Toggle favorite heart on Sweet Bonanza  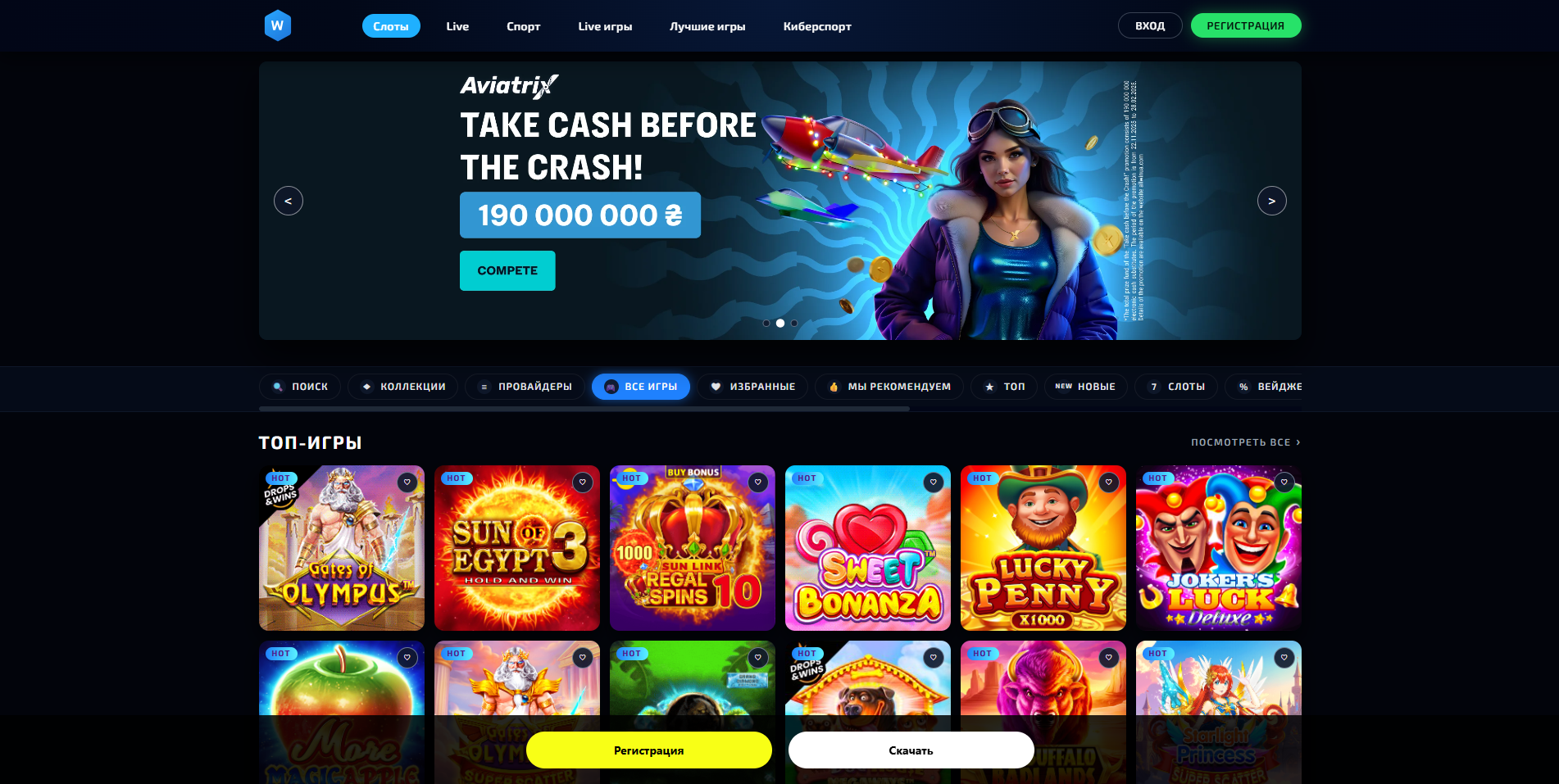click(x=934, y=483)
